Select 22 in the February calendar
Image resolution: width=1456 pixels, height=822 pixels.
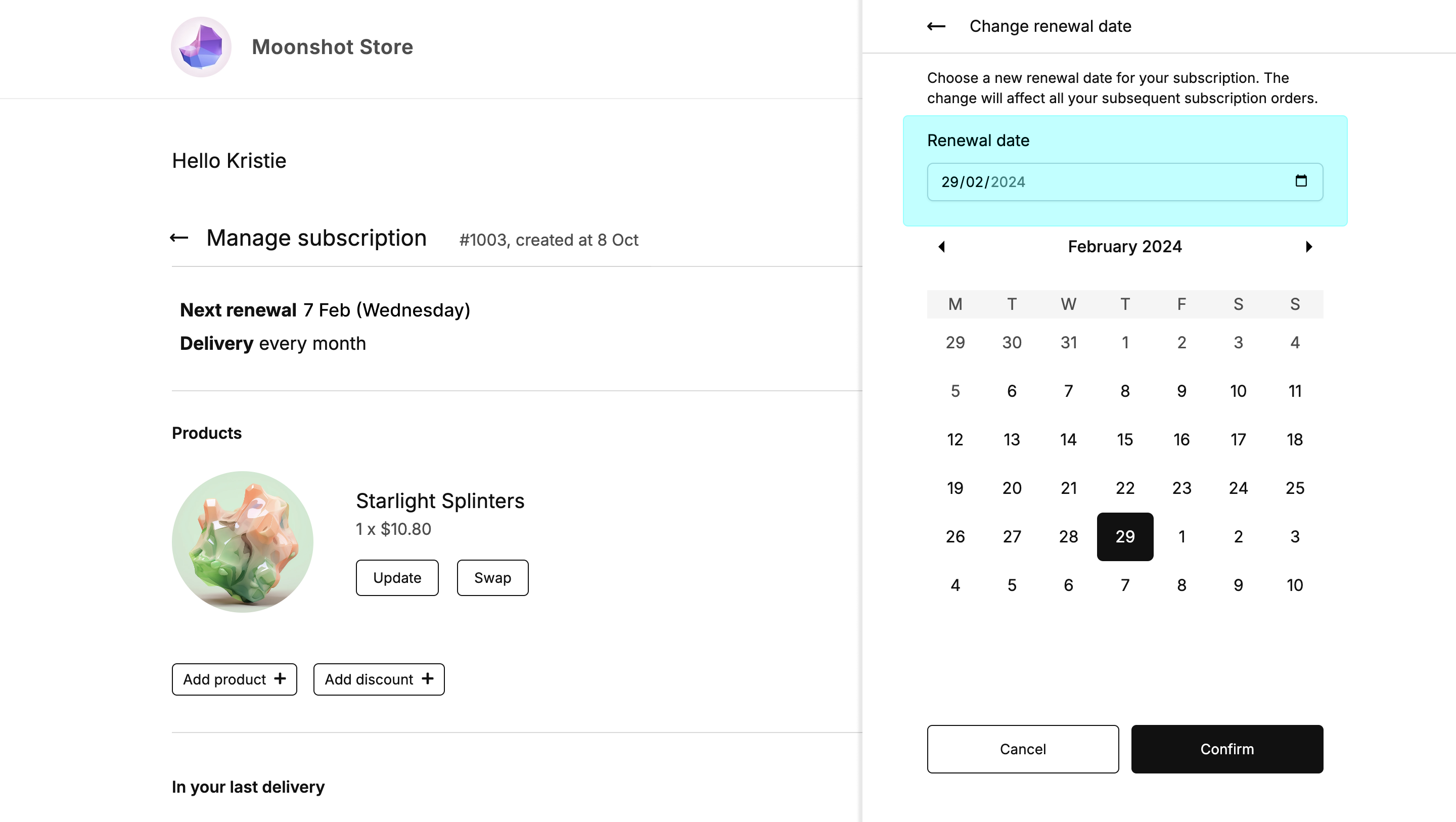point(1125,488)
